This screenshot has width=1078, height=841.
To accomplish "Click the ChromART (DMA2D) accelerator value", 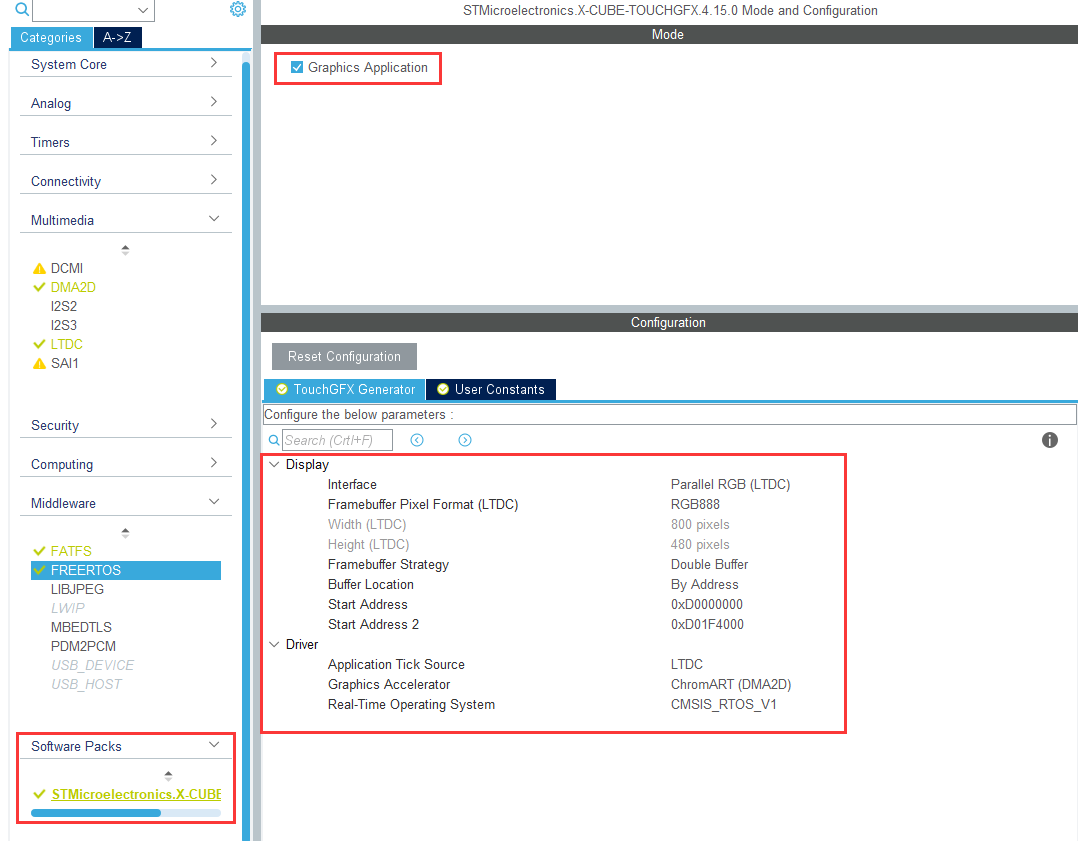I will point(731,685).
